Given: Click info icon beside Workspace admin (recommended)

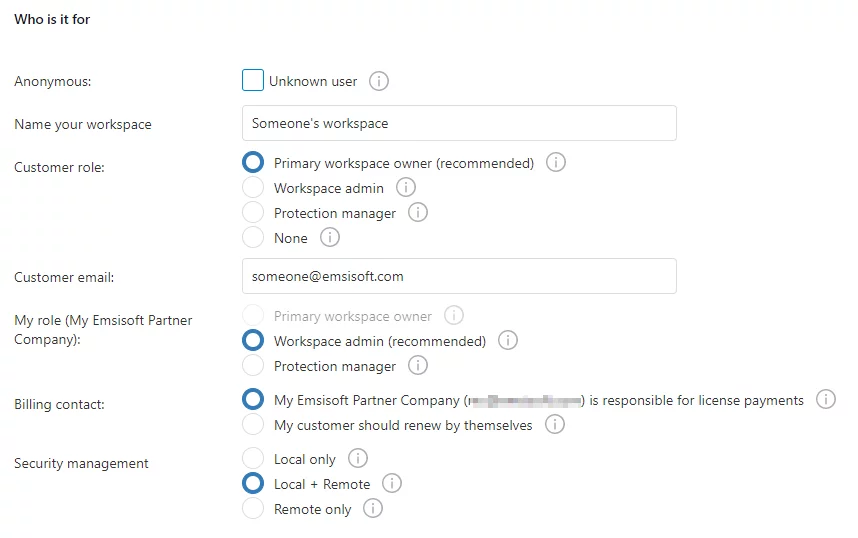Looking at the screenshot, I should click(508, 340).
